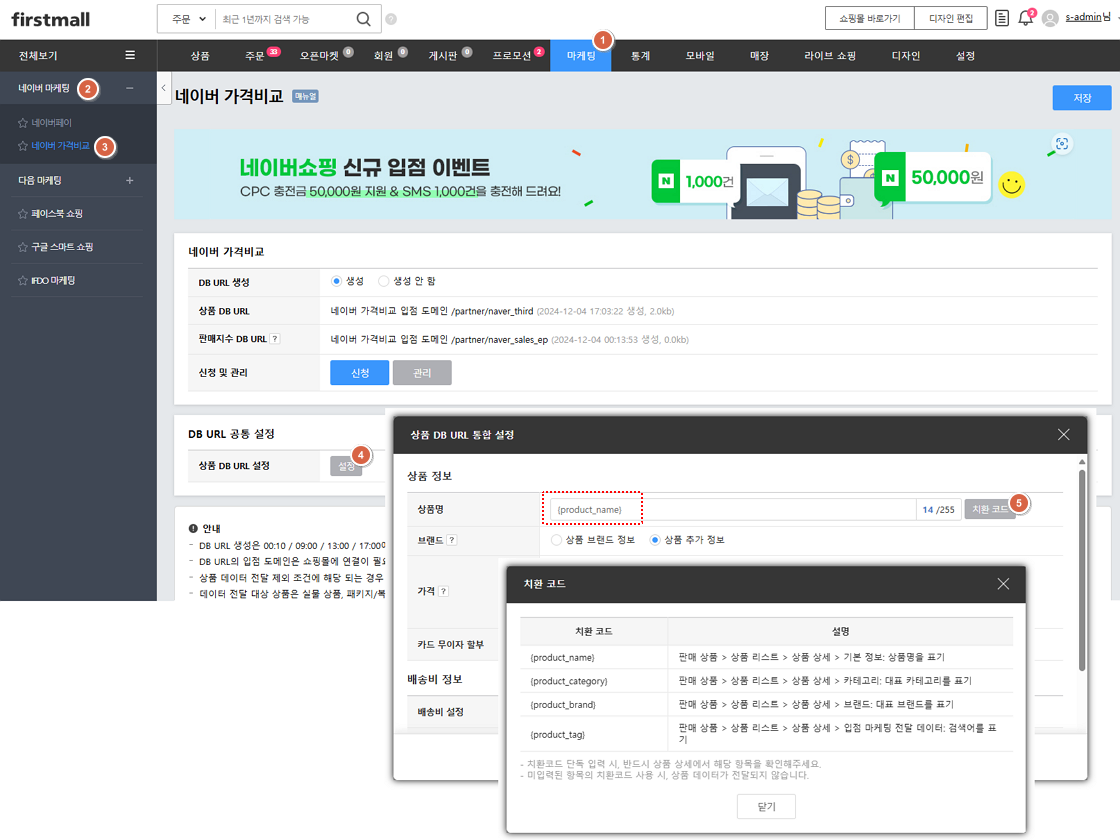Select the 생성 안 함 radio option
Viewport: 1120px width, 840px height.
(x=384, y=281)
